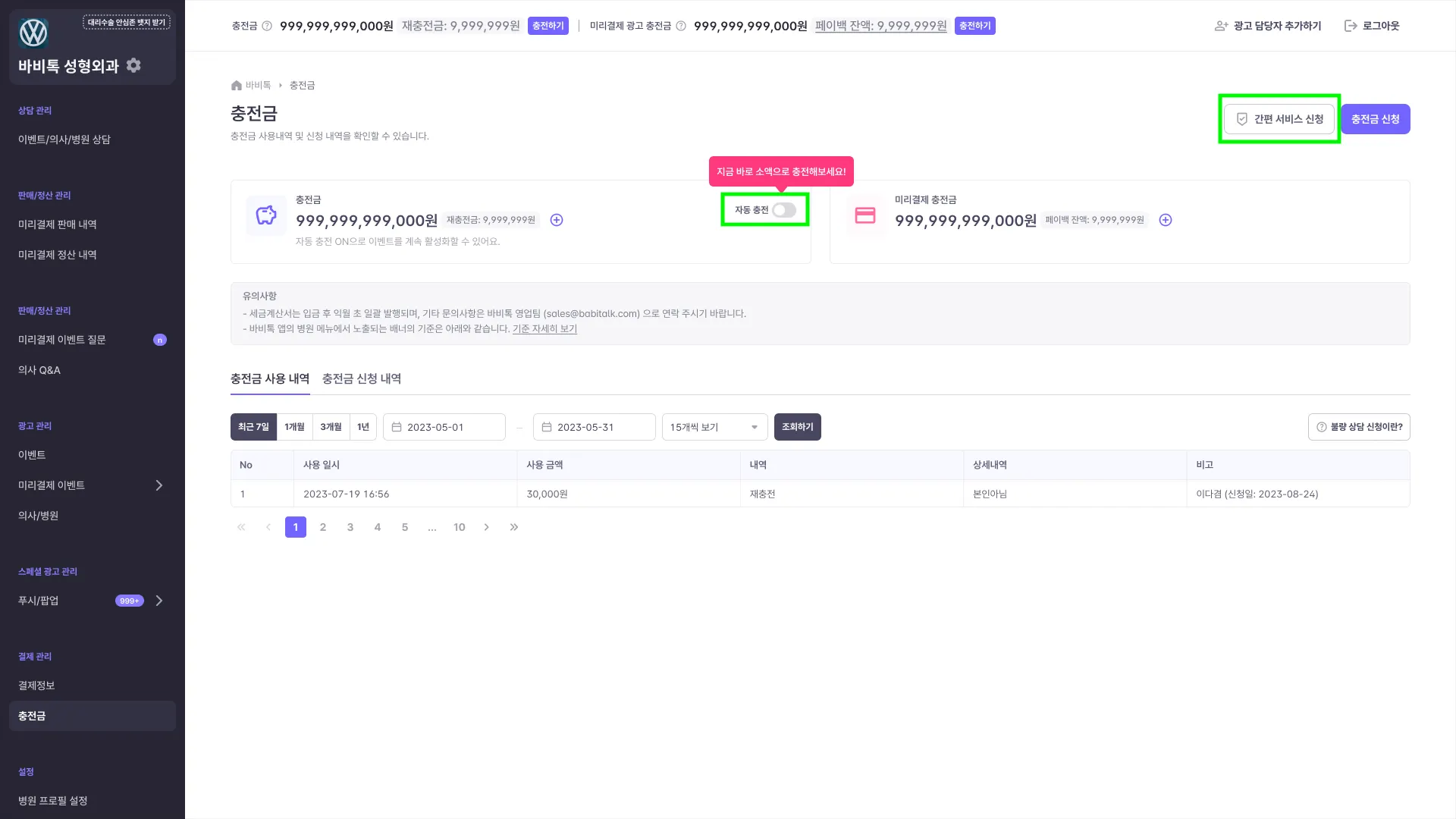Click 충전하기 button next to 페이백 잔액
This screenshot has height=819, width=1456.
[x=975, y=26]
